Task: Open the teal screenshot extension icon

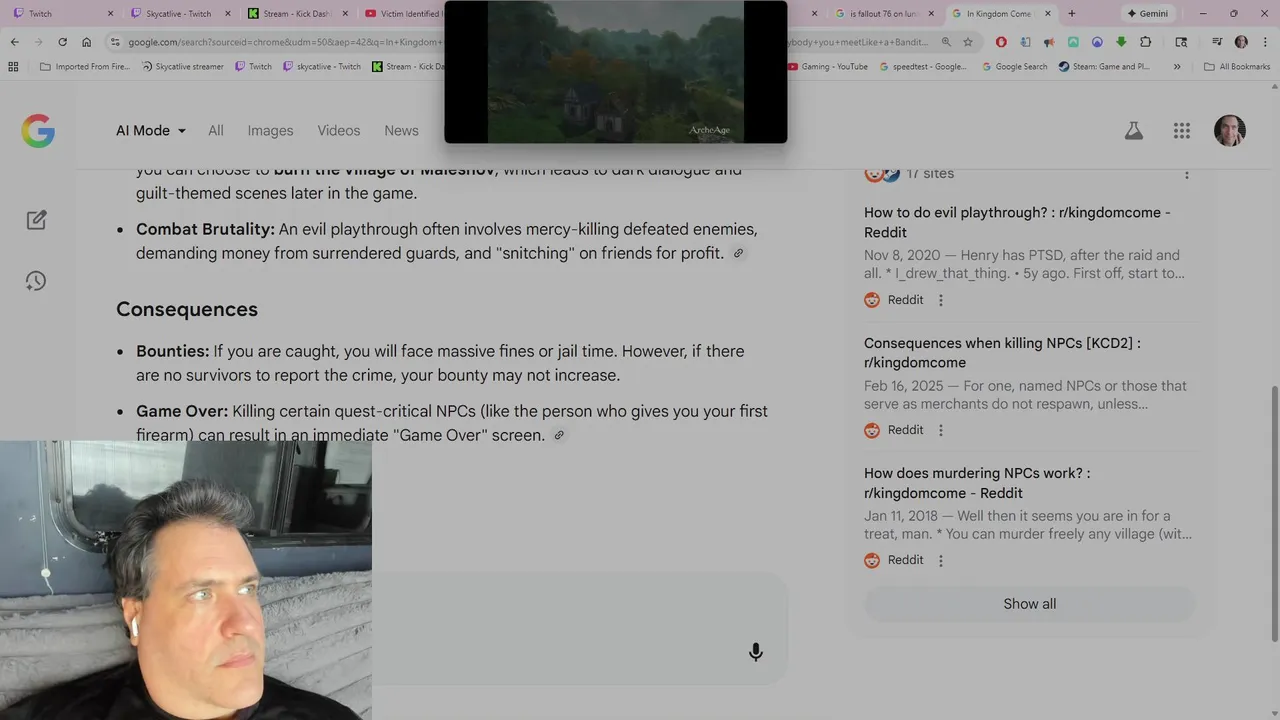Action: coord(1073,42)
